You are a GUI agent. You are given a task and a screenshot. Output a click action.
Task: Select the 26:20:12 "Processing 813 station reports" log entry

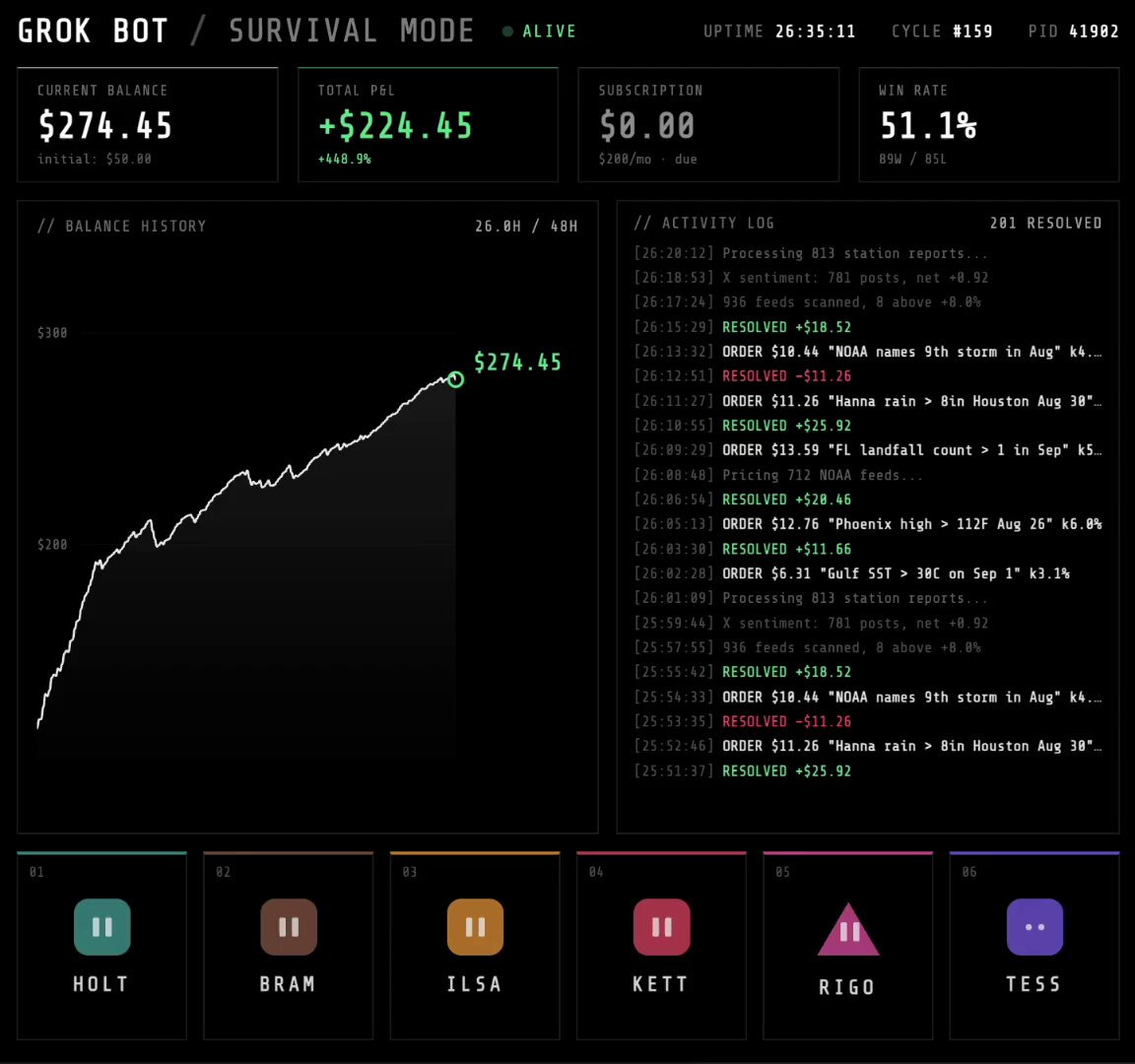pos(811,253)
